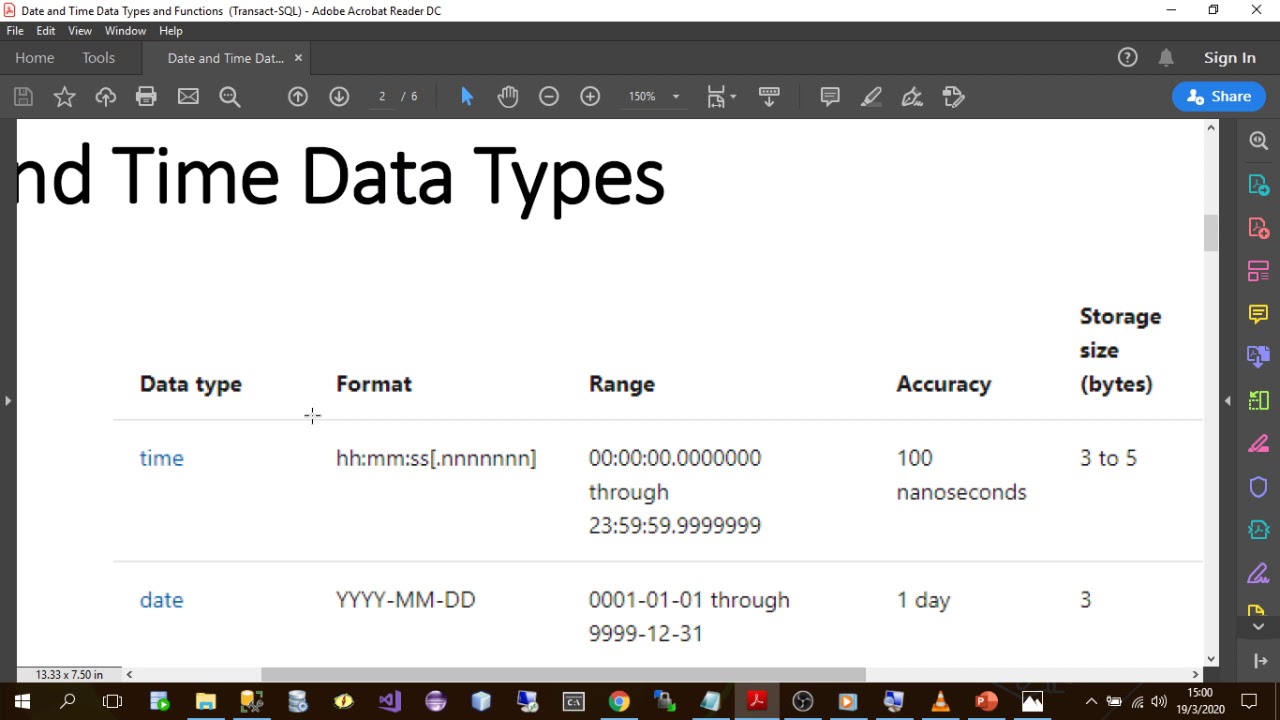Expand the left navigation pane arrow
The image size is (1280, 720).
(8, 401)
